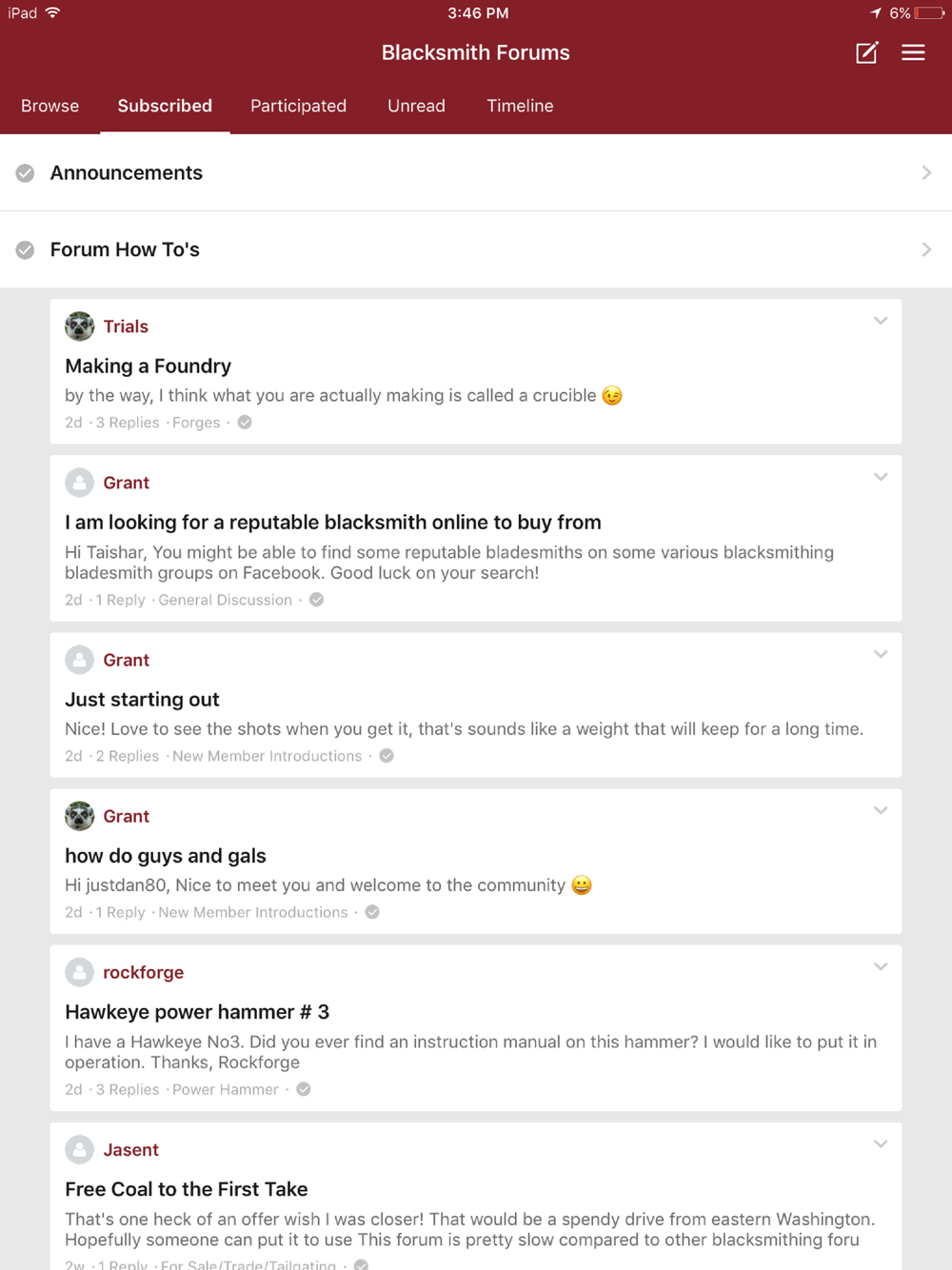The image size is (952, 1270).
Task: Select the Browse tab
Action: [50, 106]
